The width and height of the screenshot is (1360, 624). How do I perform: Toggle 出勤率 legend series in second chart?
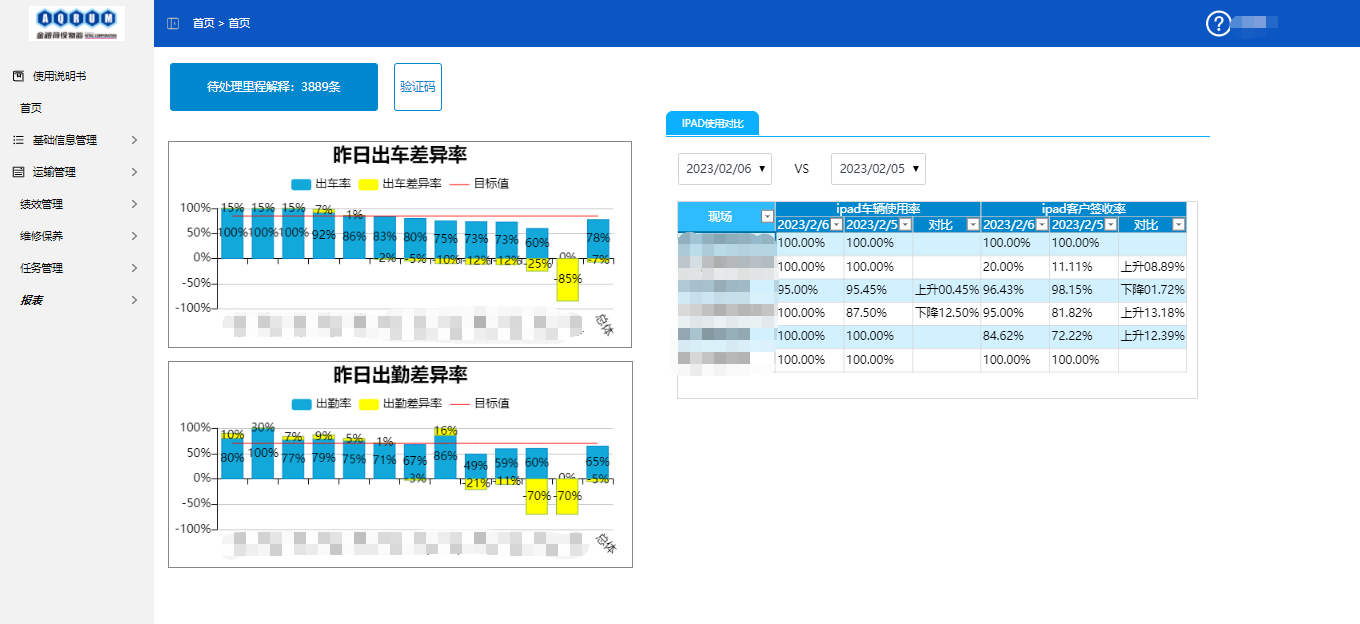pos(316,404)
